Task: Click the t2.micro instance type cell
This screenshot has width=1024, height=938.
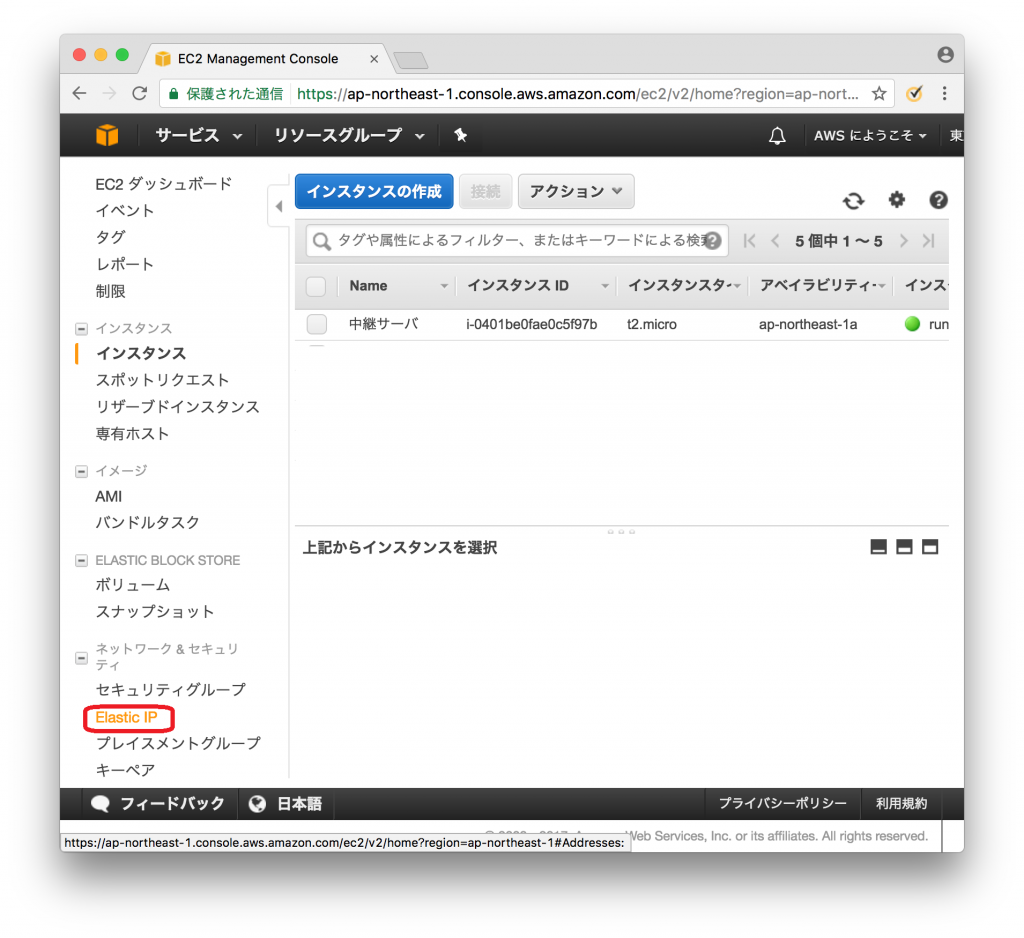Action: tap(652, 325)
